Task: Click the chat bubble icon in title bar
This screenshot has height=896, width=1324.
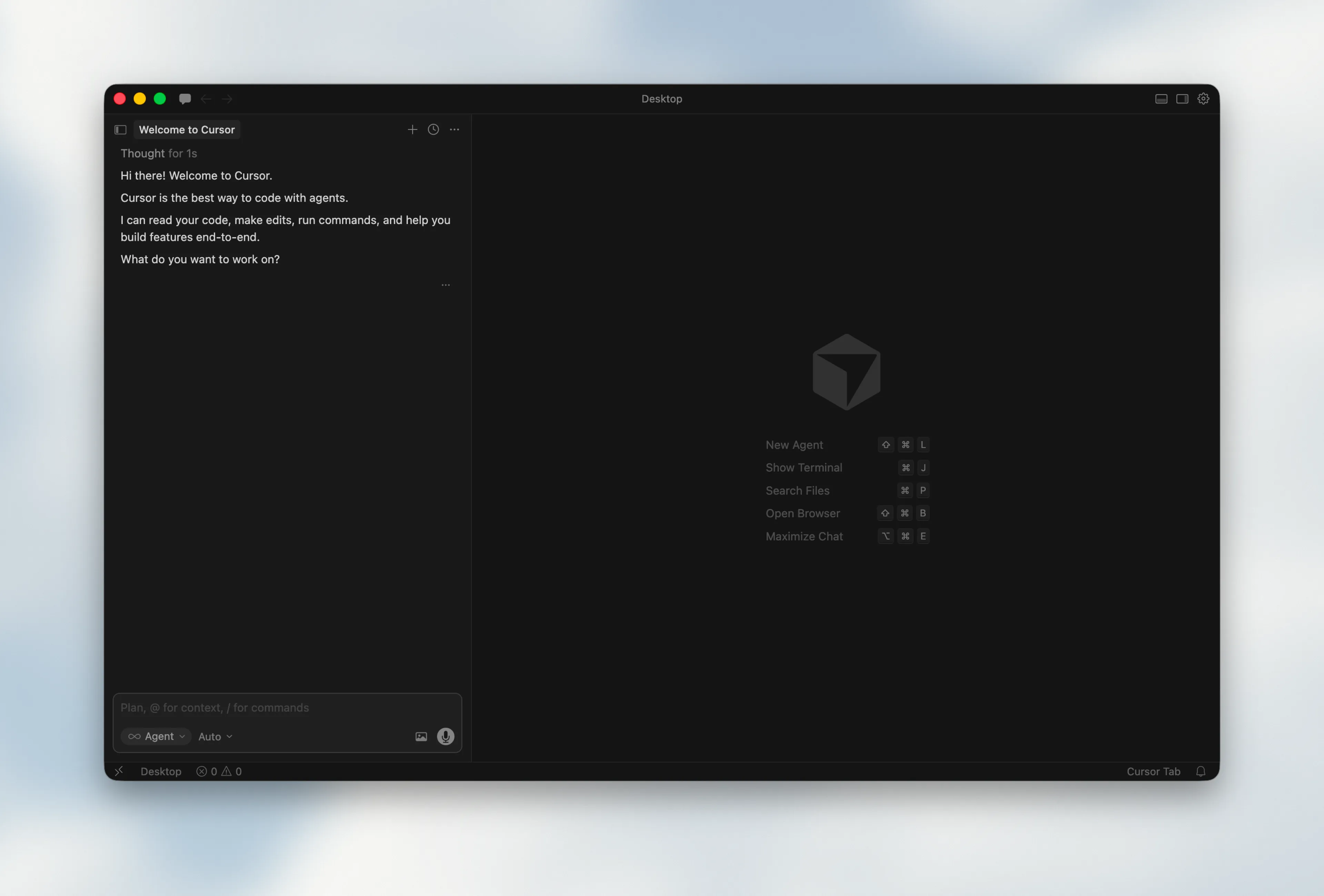Action: pos(184,99)
